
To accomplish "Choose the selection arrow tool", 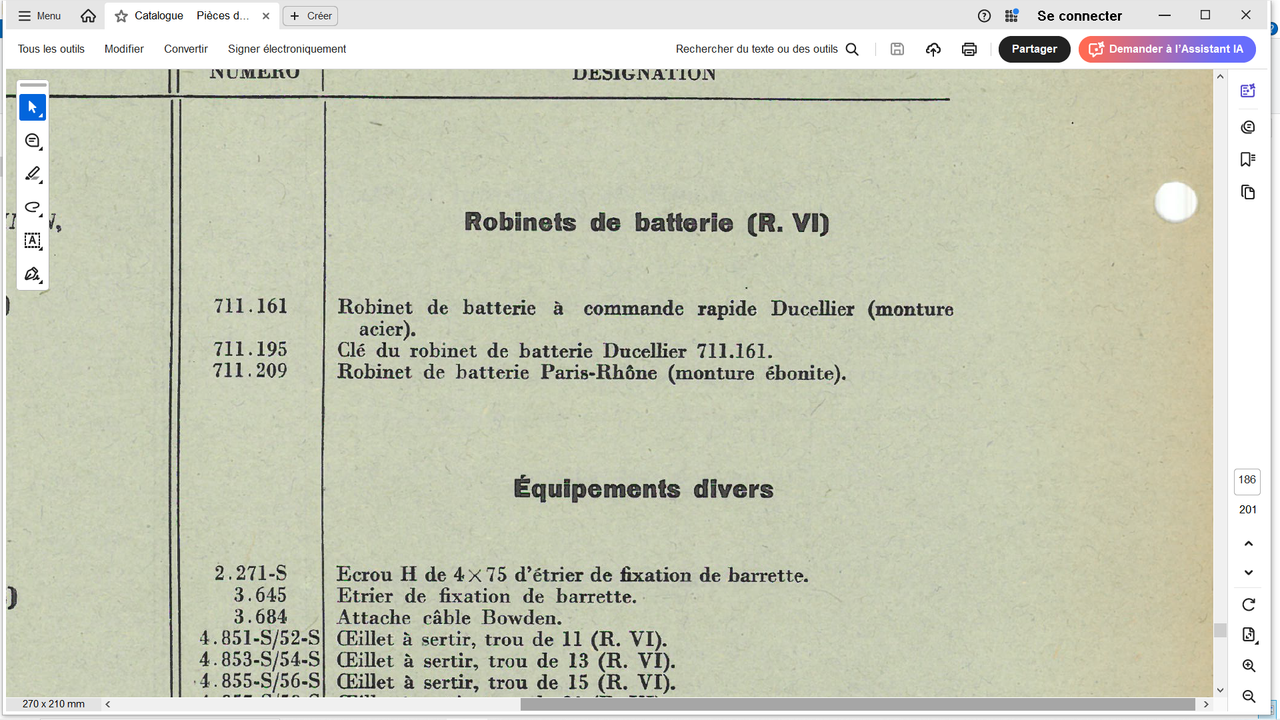I will [33, 107].
